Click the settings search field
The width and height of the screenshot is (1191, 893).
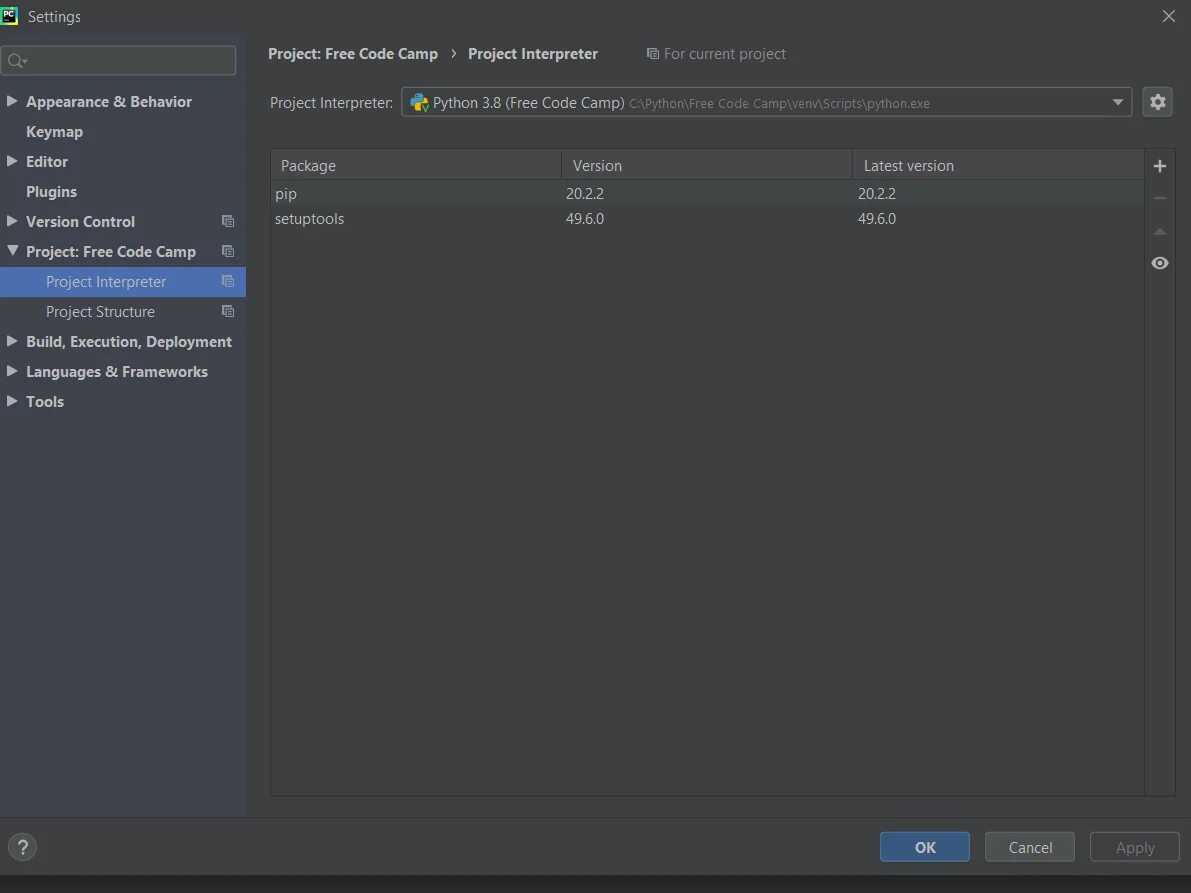coord(118,61)
